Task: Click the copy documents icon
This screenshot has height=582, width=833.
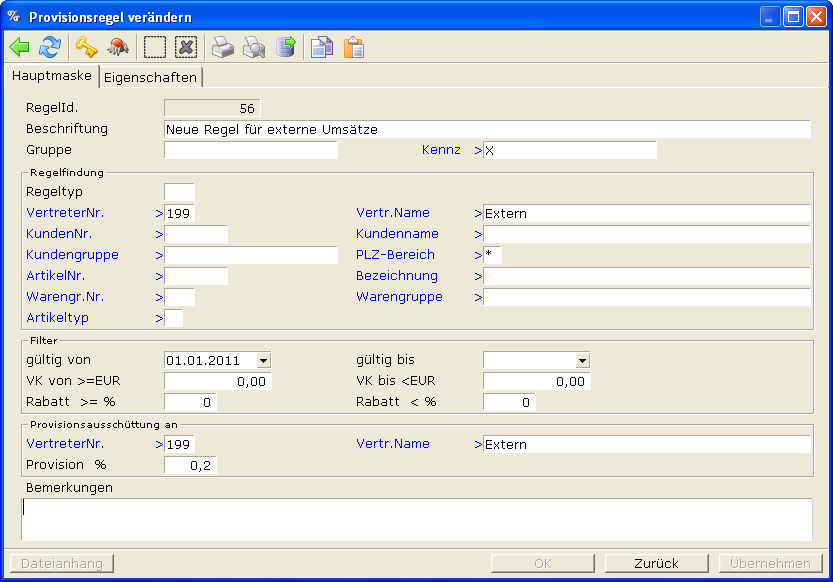Action: point(322,47)
